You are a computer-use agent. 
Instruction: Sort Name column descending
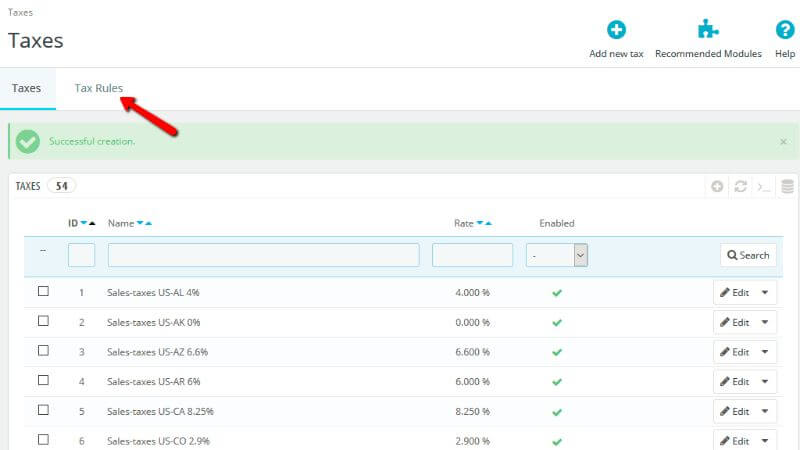(x=140, y=223)
